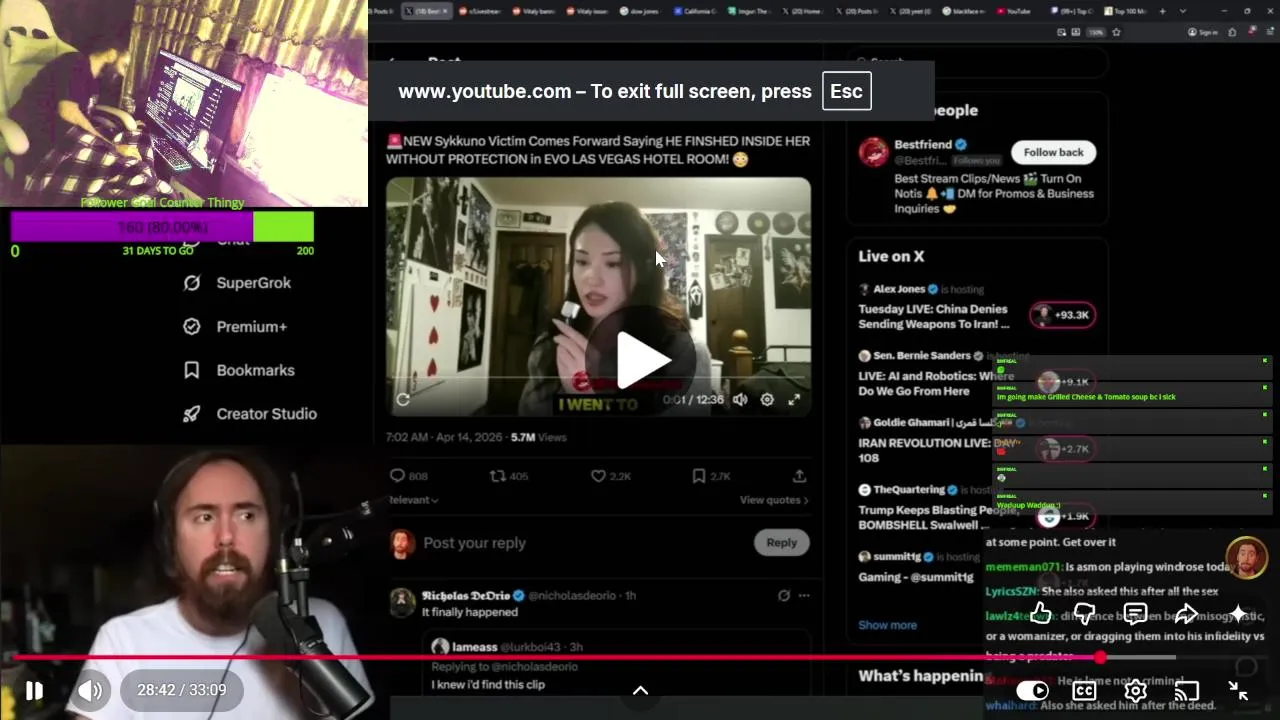Image resolution: width=1280 pixels, height=720 pixels.
Task: Open Creator Studio in X sidebar
Action: 249,414
